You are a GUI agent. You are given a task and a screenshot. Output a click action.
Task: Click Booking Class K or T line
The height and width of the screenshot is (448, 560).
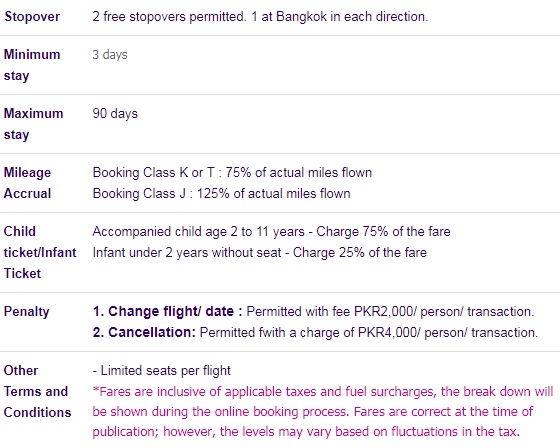click(232, 173)
